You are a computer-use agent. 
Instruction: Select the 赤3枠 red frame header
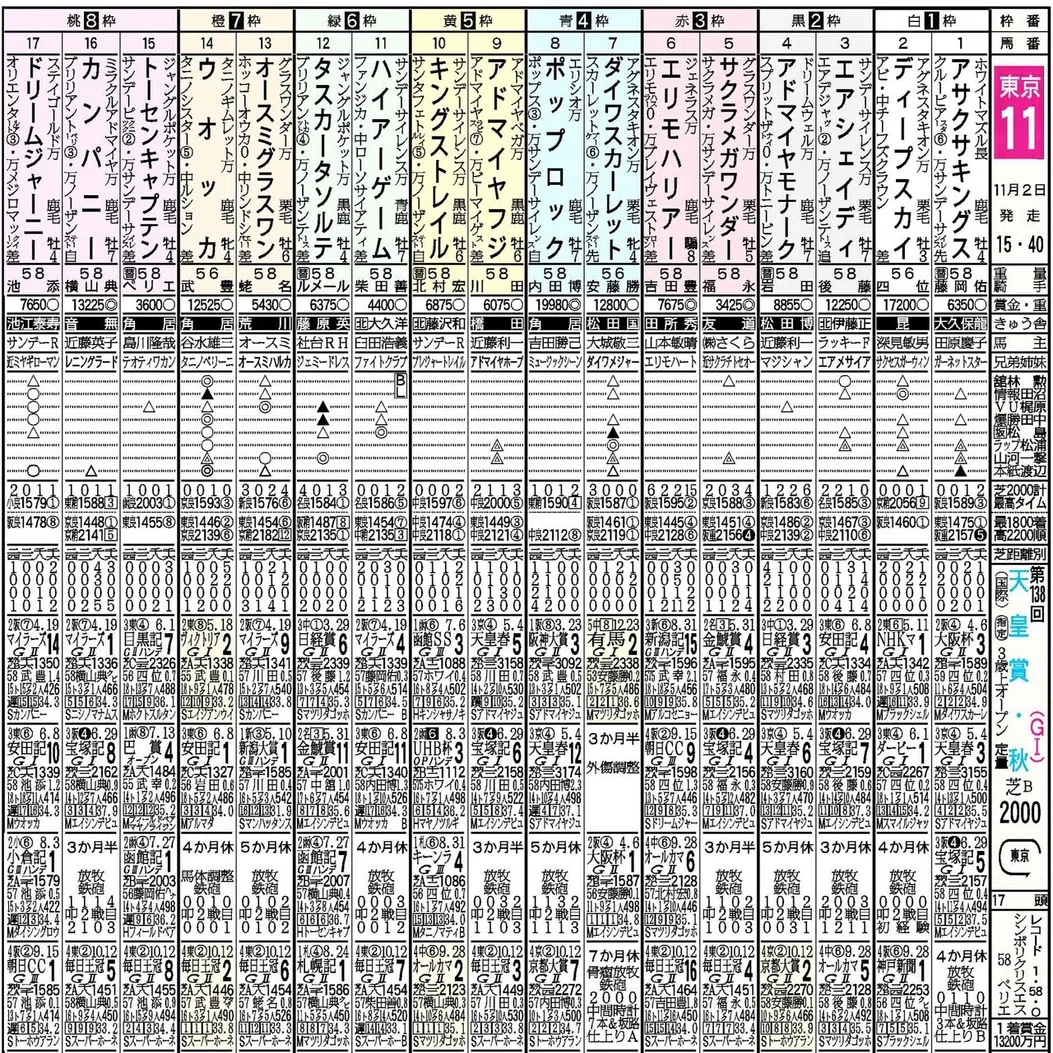700,21
